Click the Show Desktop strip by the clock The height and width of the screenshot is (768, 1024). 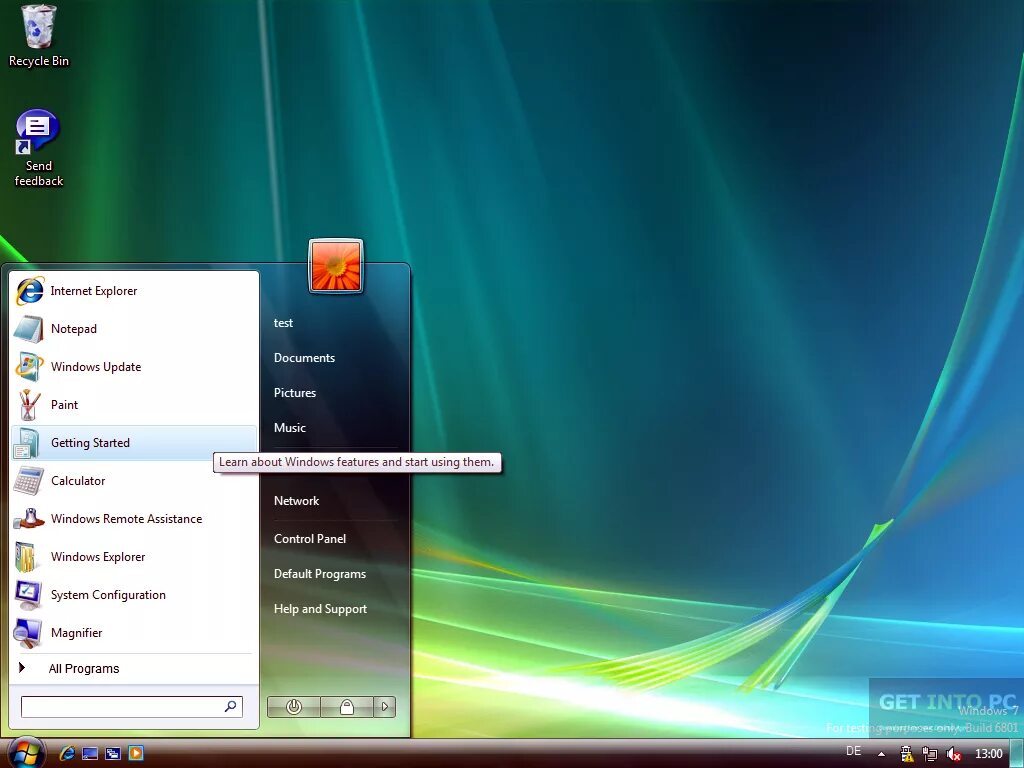click(1017, 753)
